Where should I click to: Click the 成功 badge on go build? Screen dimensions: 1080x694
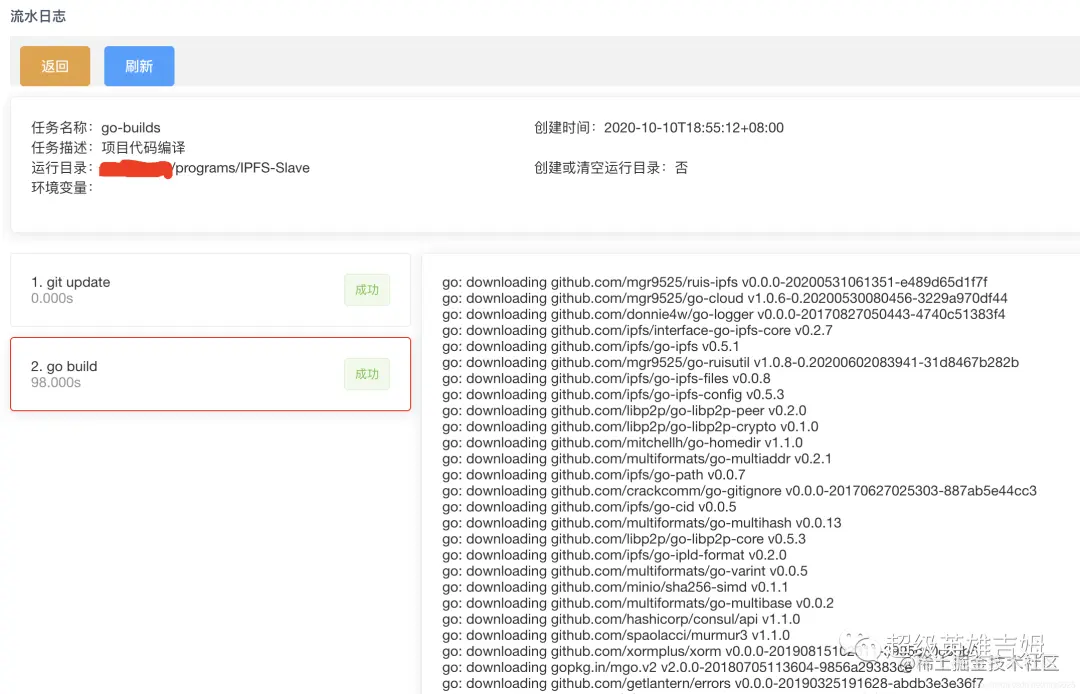point(367,374)
